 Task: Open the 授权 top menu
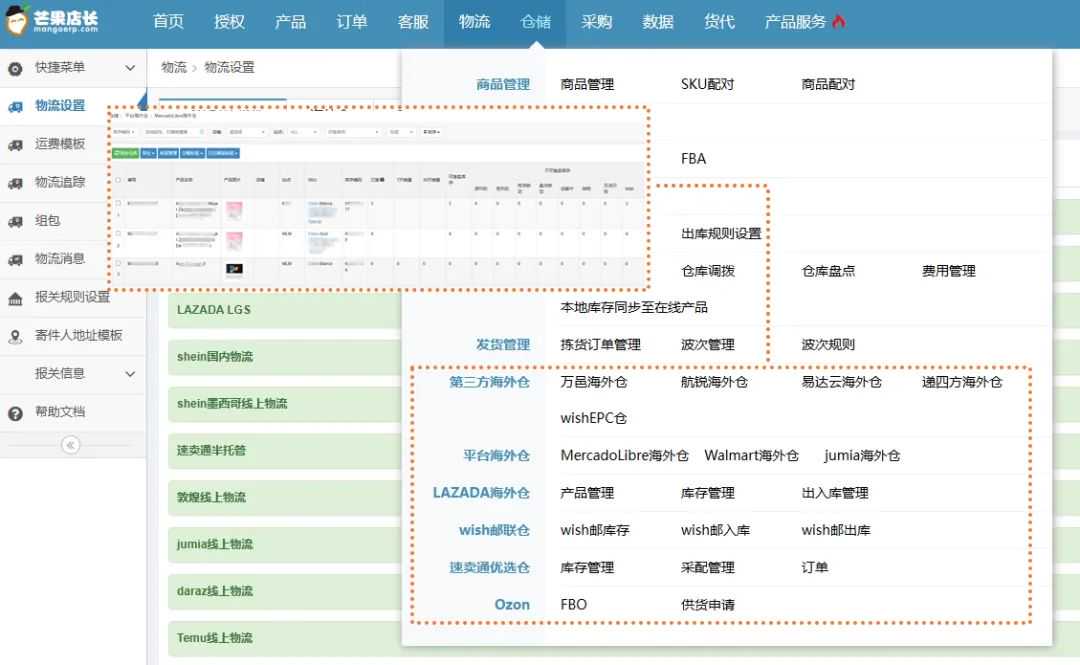point(229,21)
